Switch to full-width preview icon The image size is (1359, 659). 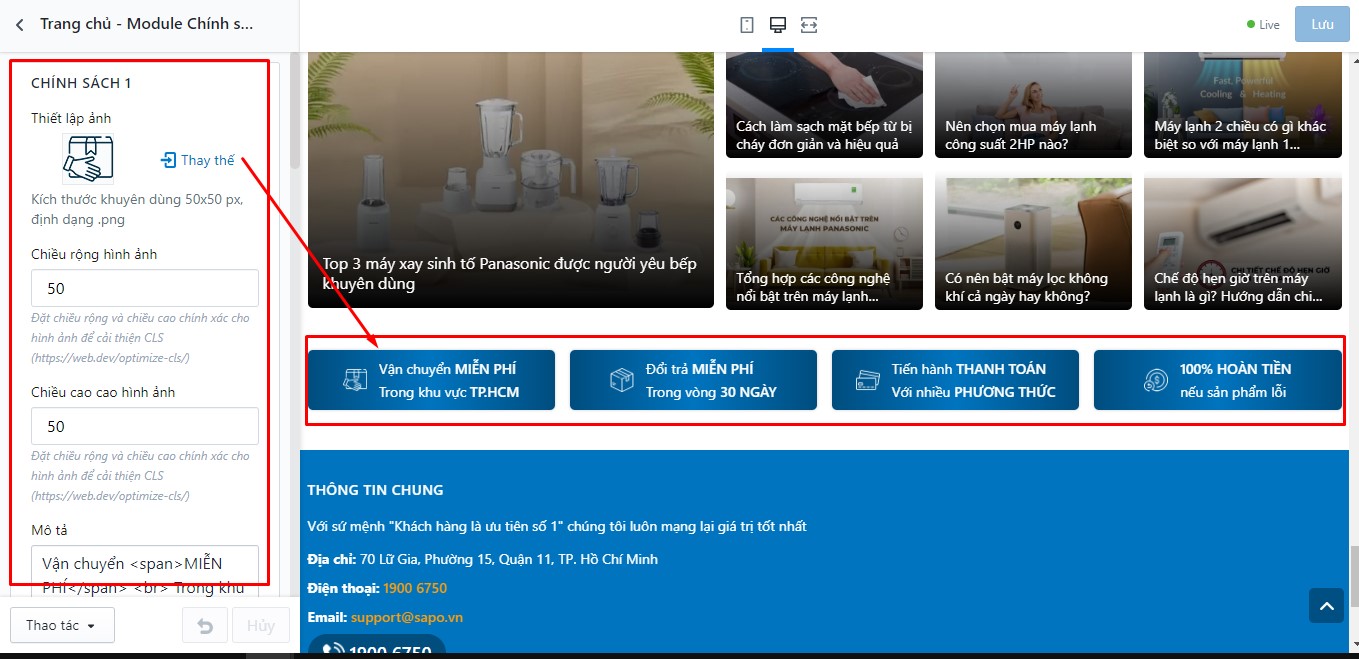809,25
